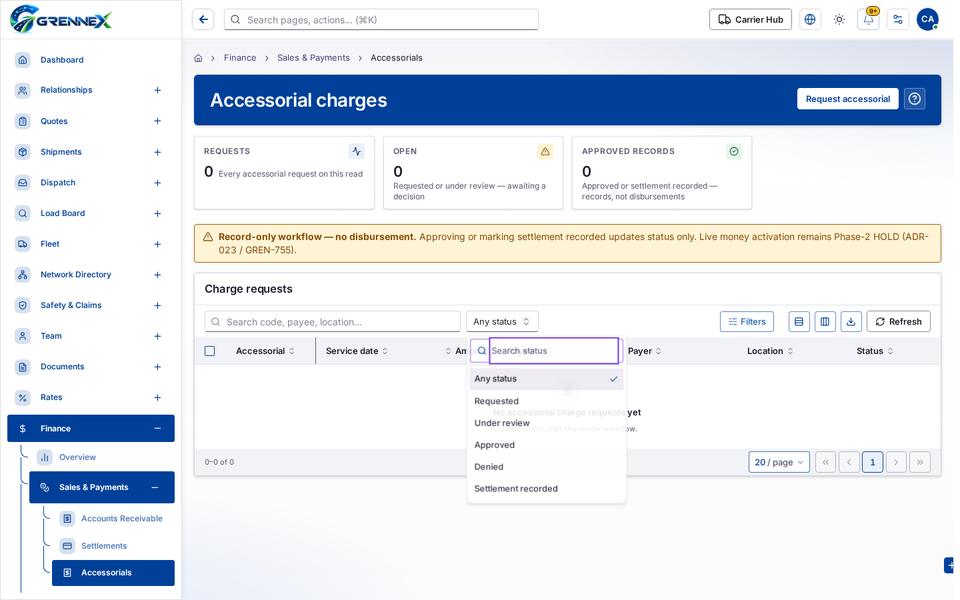Open the Any status dropdown
The height and width of the screenshot is (600, 960).
pos(502,321)
